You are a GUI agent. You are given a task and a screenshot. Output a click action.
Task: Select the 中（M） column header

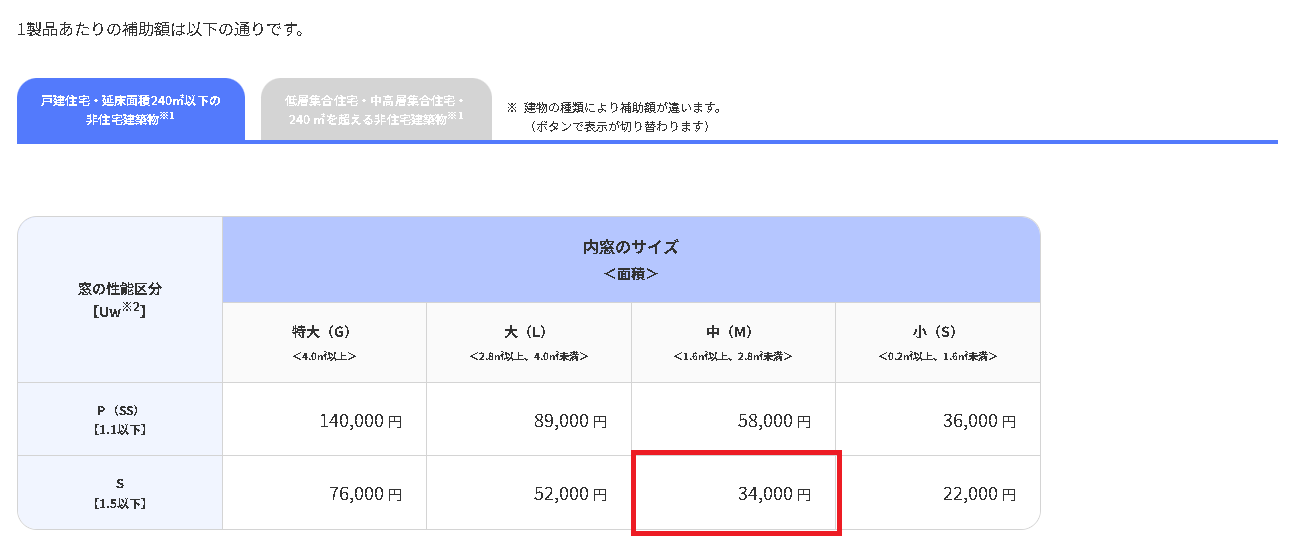click(x=733, y=342)
